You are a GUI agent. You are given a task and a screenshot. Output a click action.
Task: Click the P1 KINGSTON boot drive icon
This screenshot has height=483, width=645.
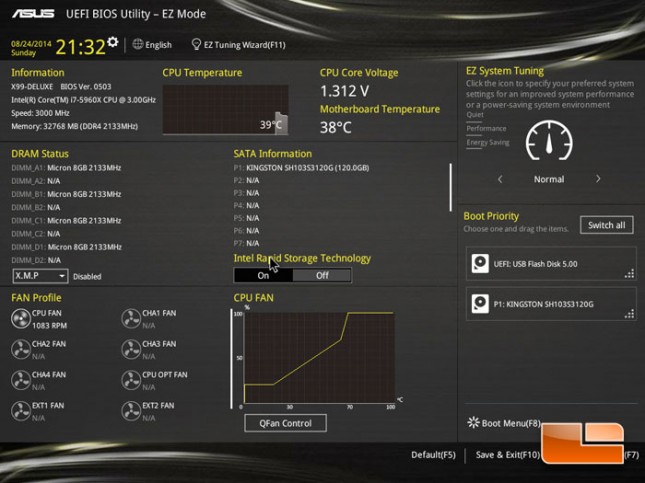480,304
